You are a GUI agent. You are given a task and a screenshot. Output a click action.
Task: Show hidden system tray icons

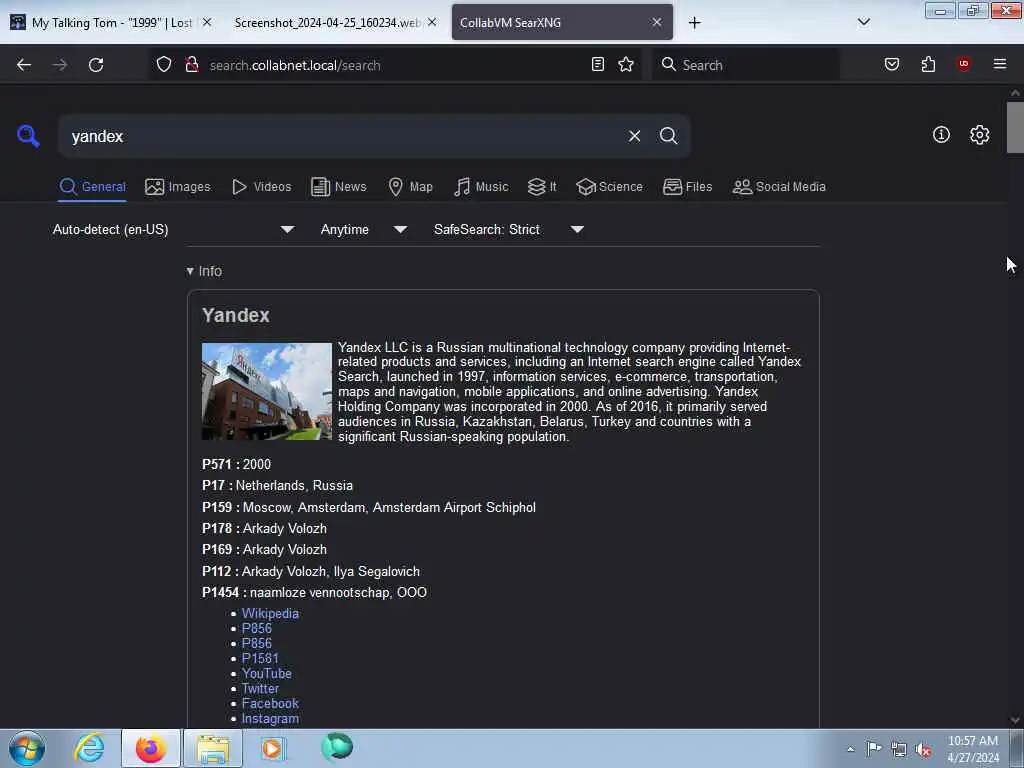click(x=850, y=749)
